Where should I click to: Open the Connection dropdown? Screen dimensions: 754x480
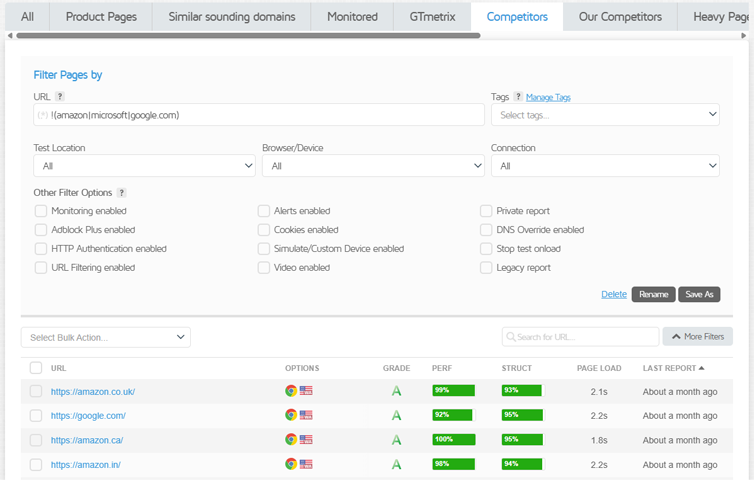coord(604,166)
